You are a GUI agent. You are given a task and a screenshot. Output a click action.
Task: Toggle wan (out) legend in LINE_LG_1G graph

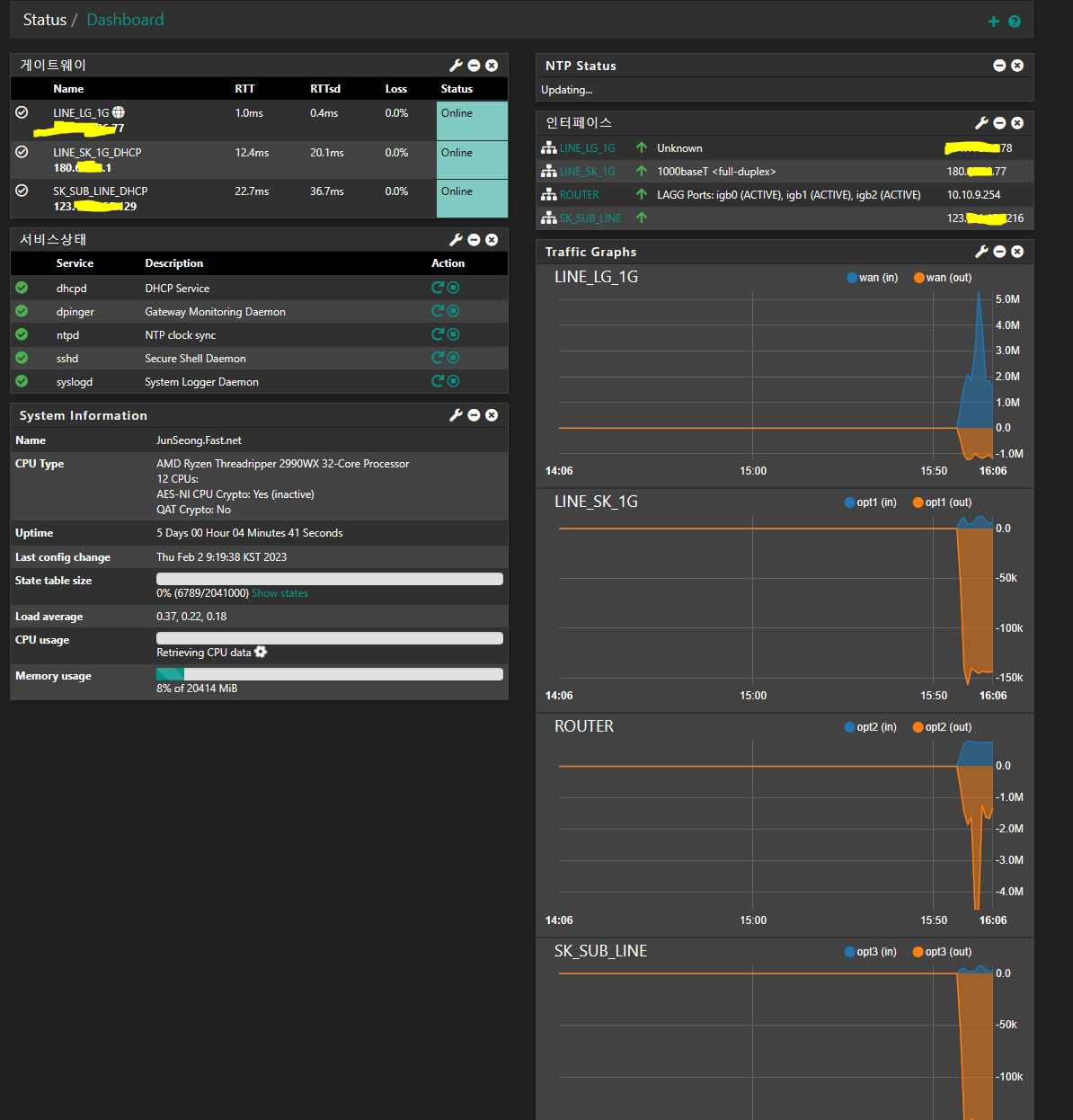pos(943,278)
